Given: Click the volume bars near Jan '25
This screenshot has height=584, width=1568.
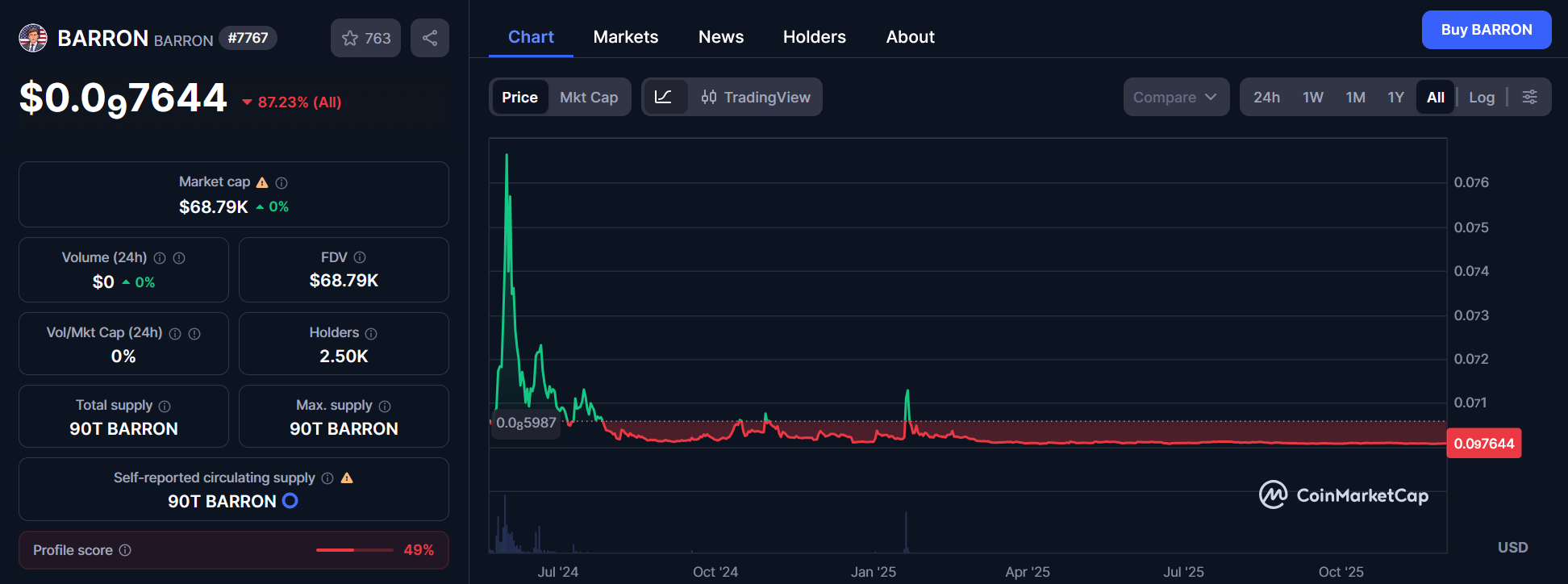Looking at the screenshot, I should (907, 532).
